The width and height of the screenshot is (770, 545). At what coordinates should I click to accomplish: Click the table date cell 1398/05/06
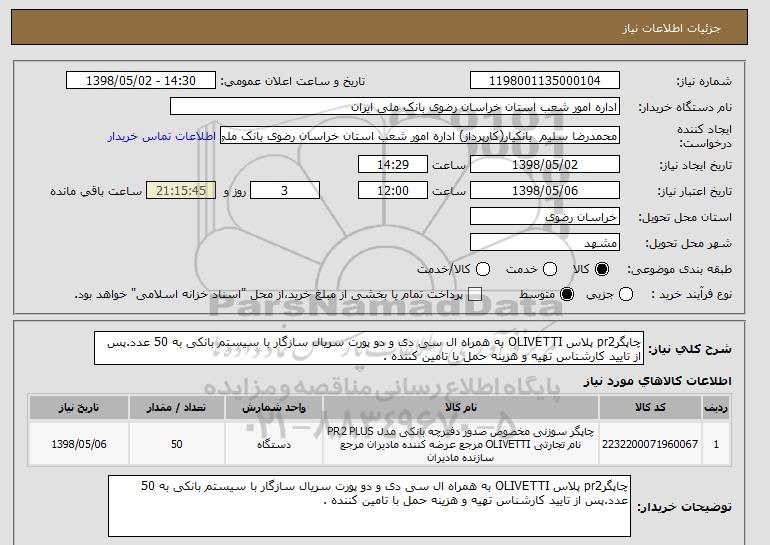[79, 444]
